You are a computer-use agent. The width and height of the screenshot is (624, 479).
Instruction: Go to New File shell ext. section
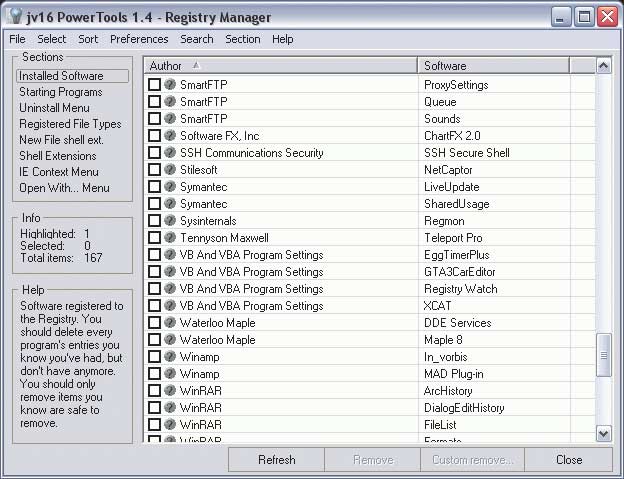pos(62,140)
